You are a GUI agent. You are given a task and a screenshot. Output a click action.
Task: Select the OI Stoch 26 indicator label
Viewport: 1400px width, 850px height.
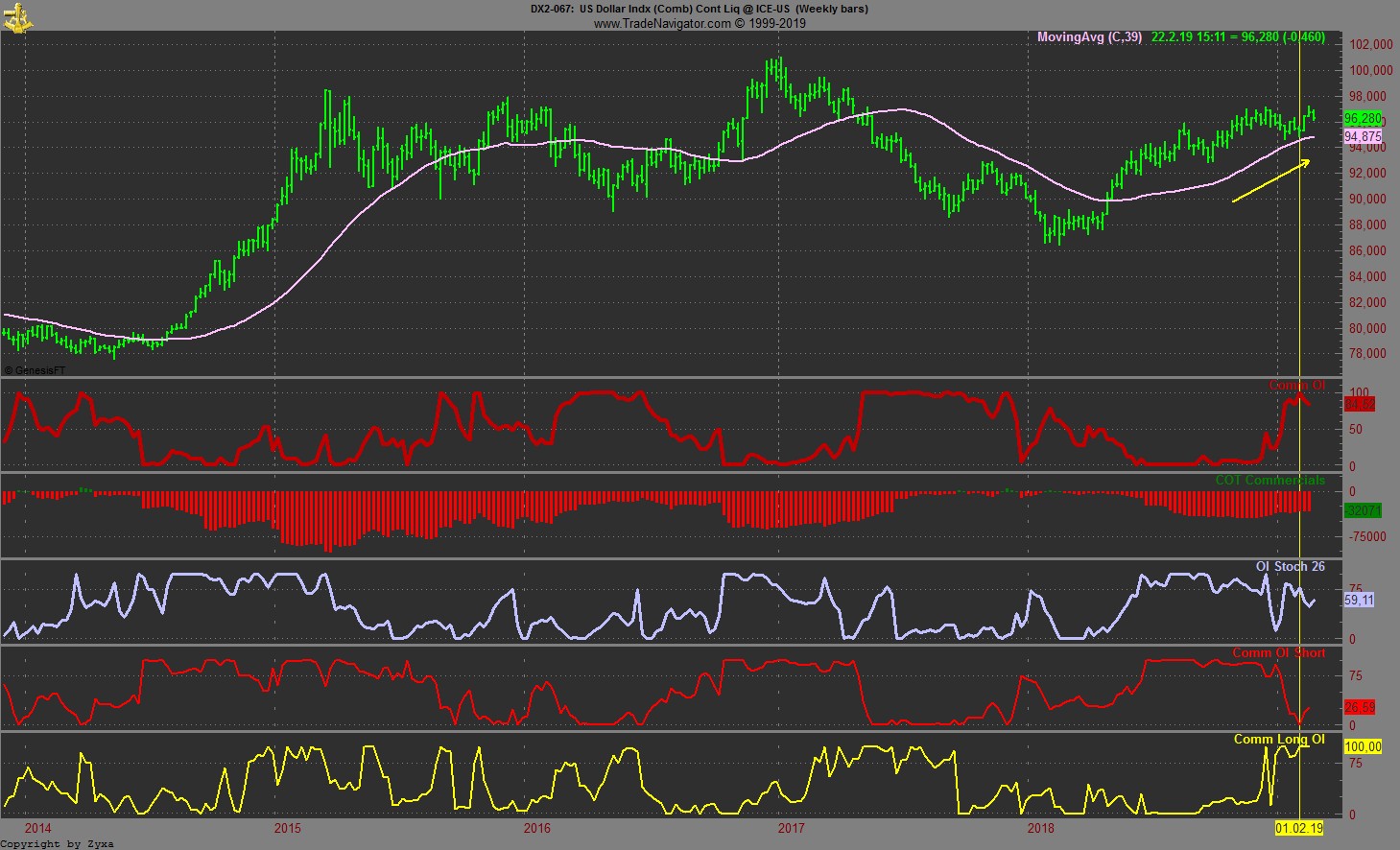1291,567
